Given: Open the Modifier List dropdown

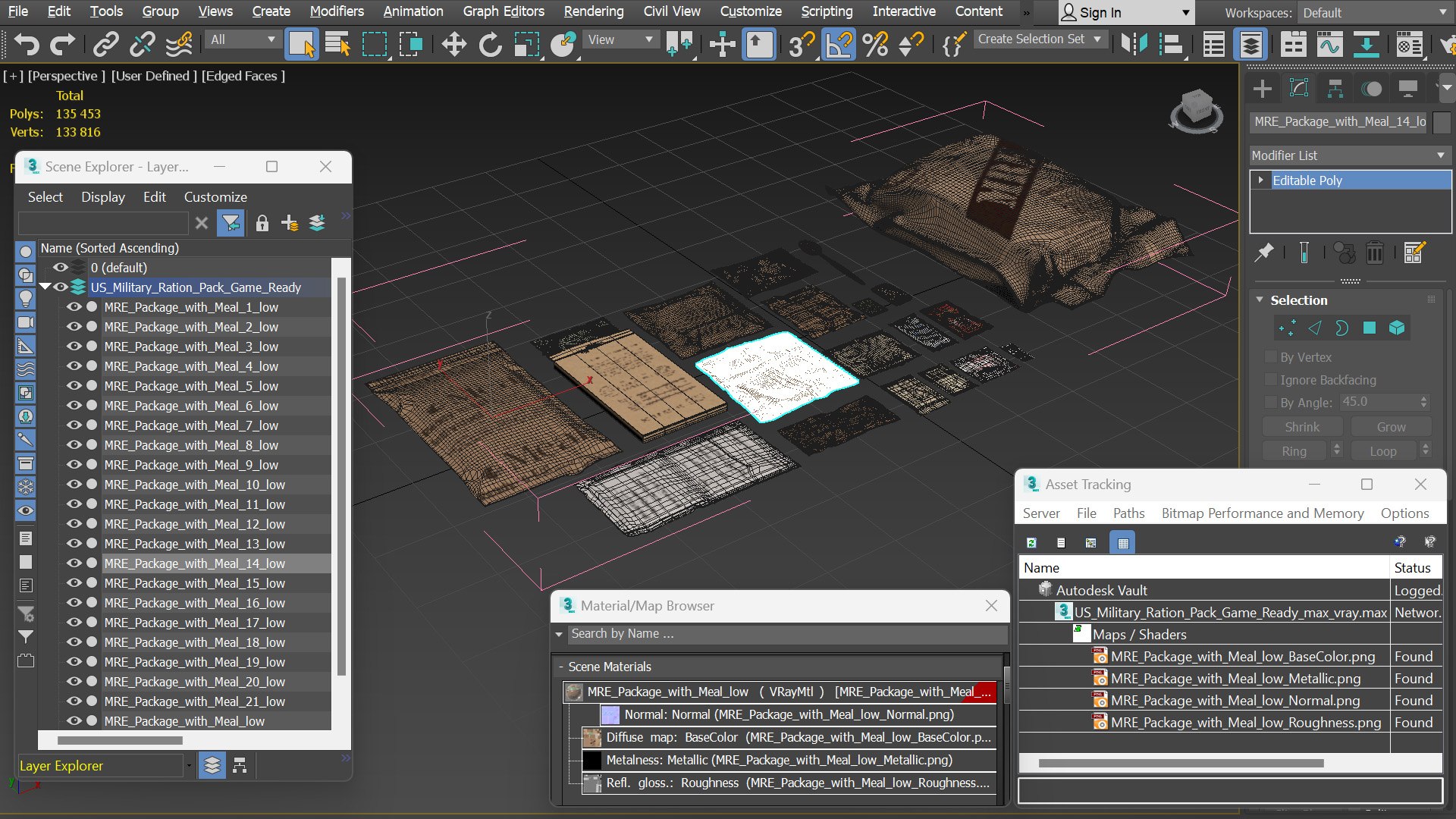Looking at the screenshot, I should pyautogui.click(x=1349, y=155).
